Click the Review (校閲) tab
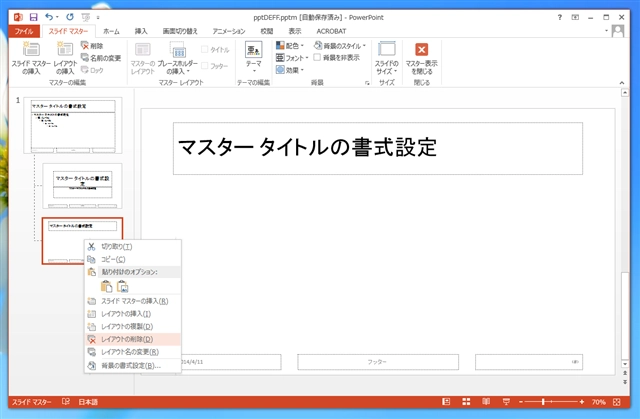Viewport: 640px width, 419px height. pos(267,31)
